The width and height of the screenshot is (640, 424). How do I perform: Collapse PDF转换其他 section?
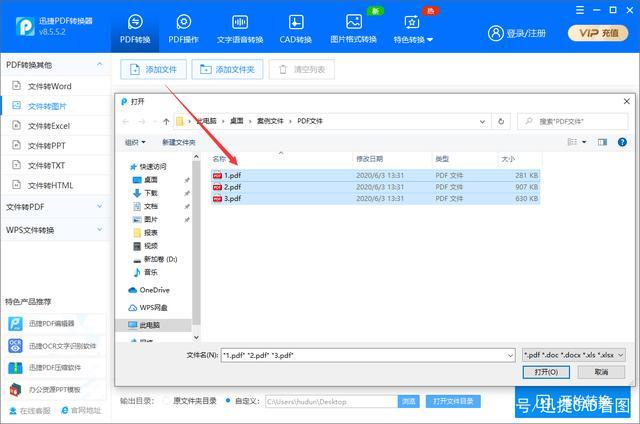(x=99, y=64)
